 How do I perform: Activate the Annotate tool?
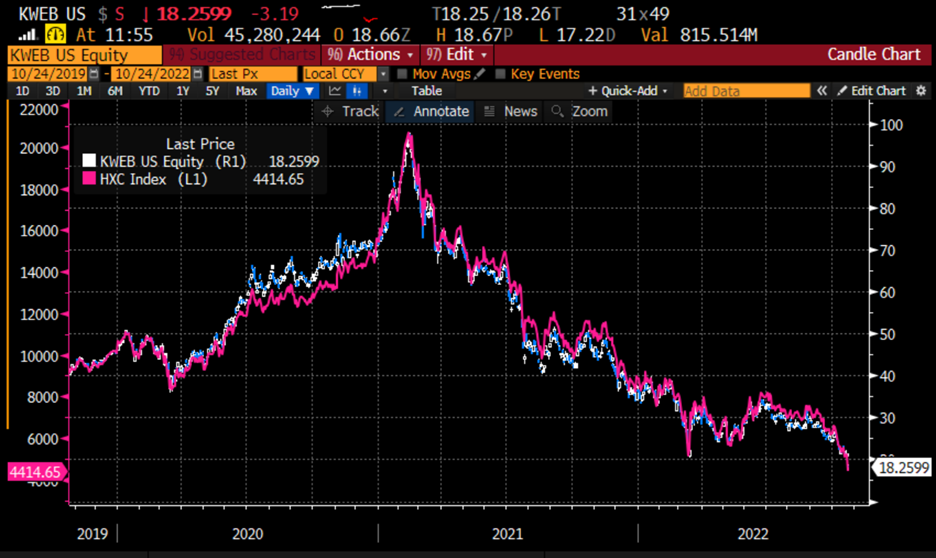[x=430, y=112]
